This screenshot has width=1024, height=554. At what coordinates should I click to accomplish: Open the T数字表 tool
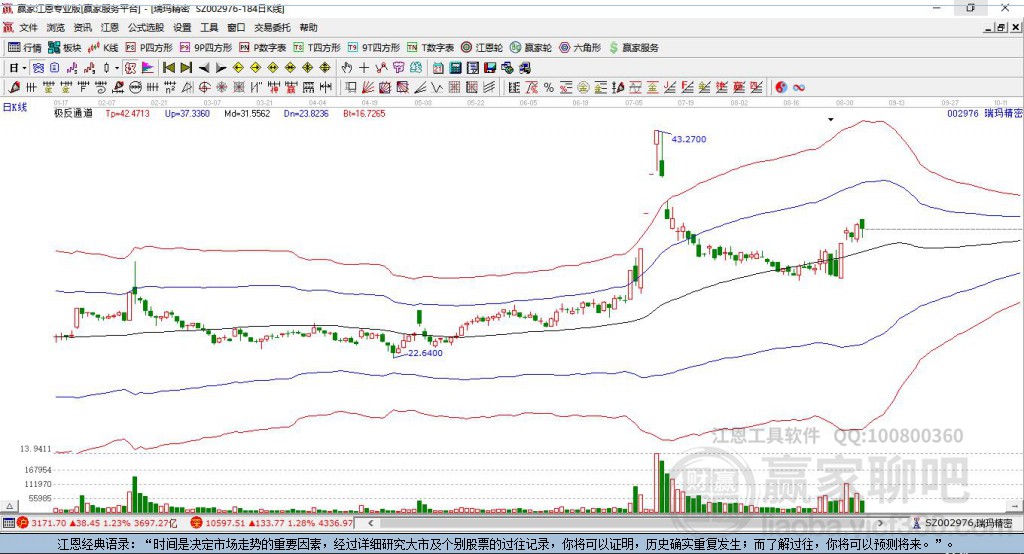(x=430, y=48)
